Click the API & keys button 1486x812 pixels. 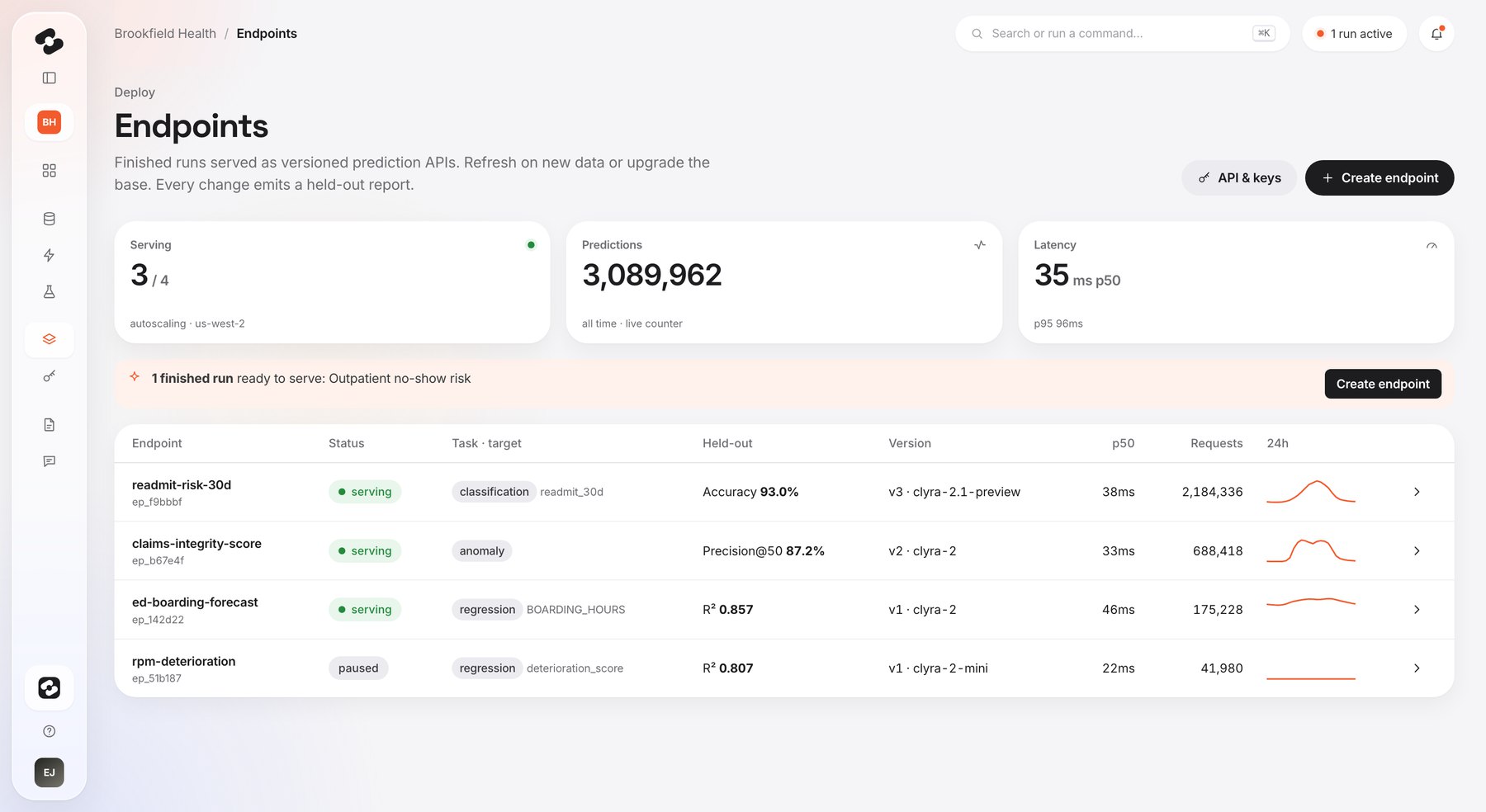(1239, 177)
